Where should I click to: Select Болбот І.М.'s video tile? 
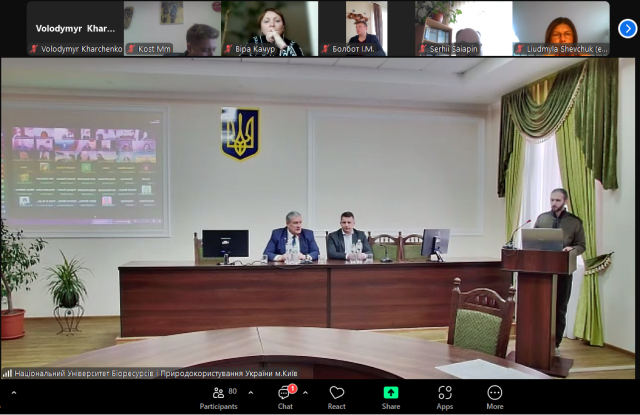coord(366,28)
